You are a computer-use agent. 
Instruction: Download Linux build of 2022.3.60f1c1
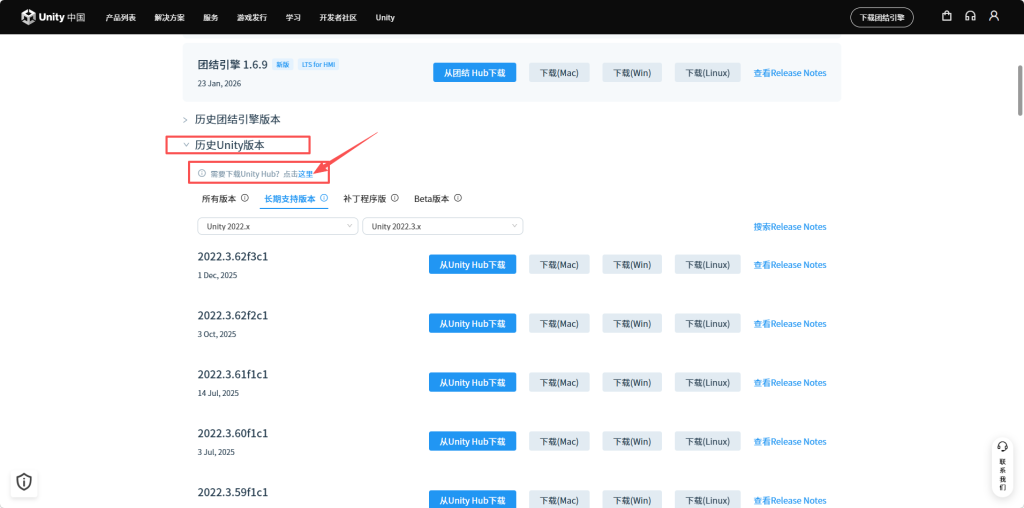[707, 441]
